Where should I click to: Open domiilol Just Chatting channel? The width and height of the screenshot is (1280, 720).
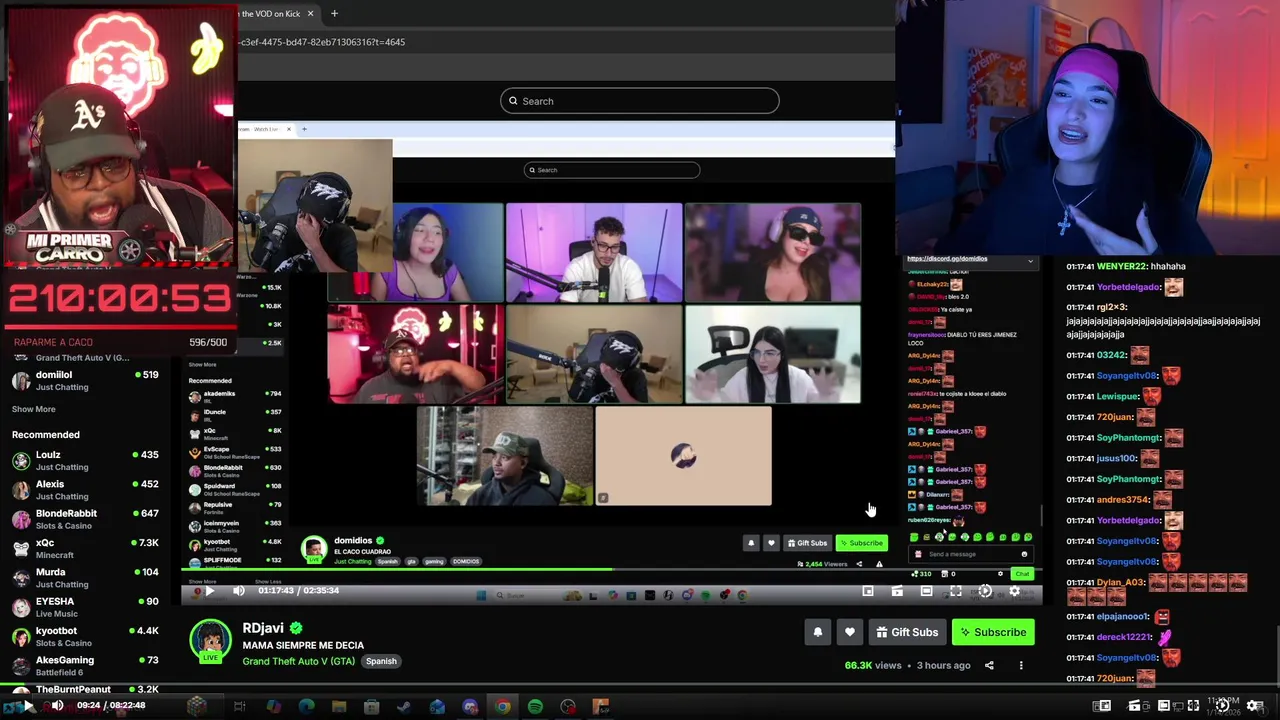[x=85, y=380]
